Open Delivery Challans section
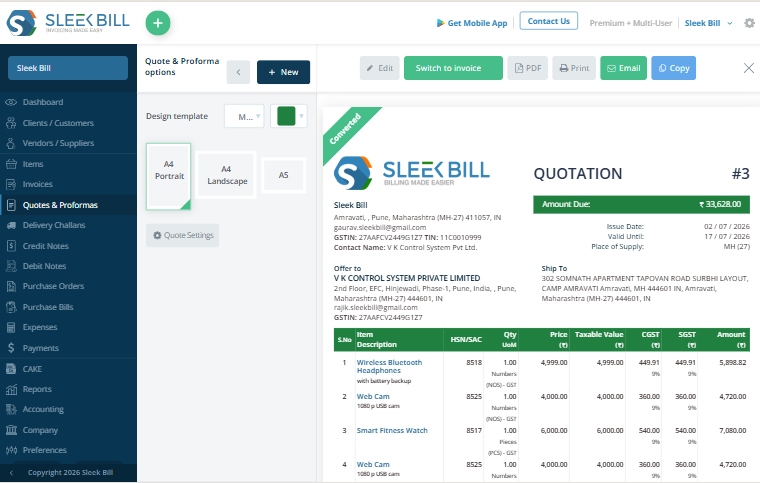Viewport: 760px width, 483px height. (x=54, y=225)
